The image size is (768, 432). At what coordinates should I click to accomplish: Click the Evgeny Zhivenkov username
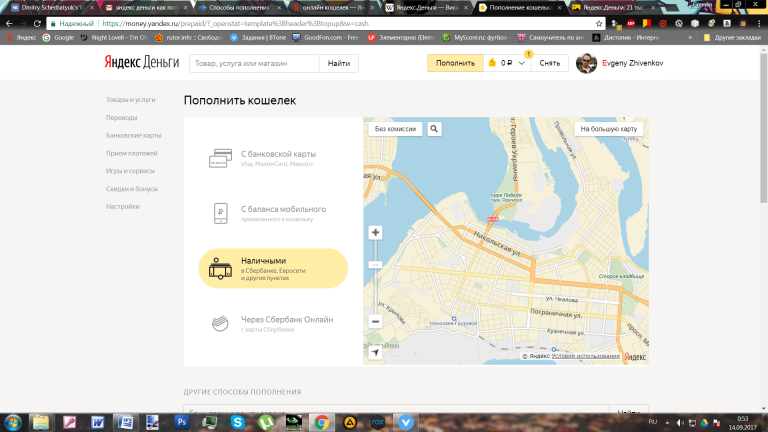point(632,63)
